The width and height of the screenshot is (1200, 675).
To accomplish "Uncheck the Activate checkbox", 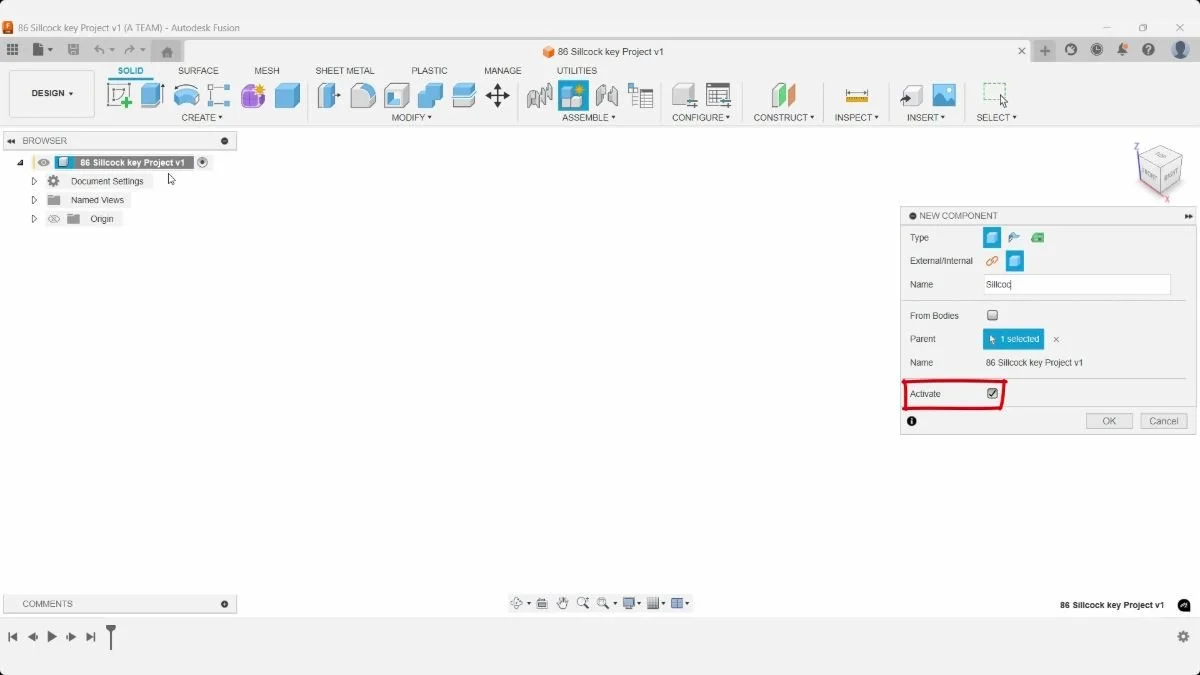I will (992, 394).
